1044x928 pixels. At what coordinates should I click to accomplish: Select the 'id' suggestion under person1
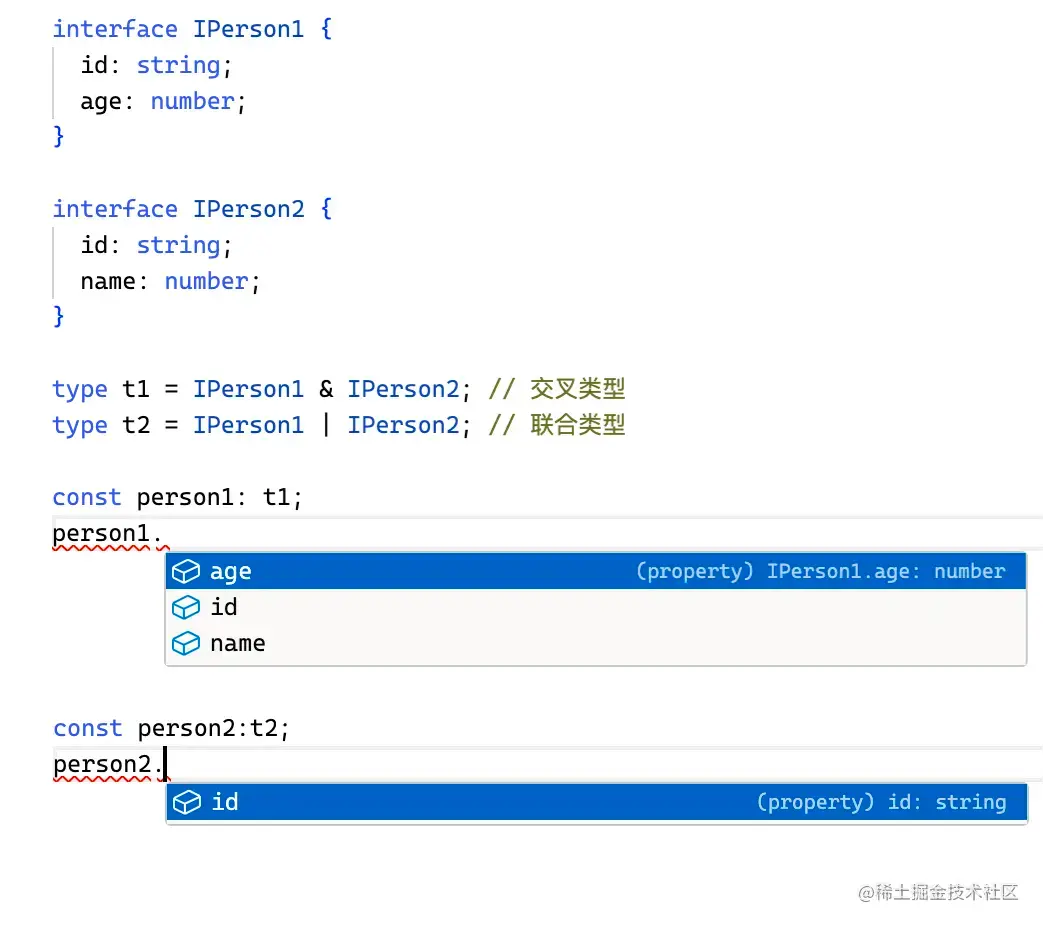click(x=595, y=607)
